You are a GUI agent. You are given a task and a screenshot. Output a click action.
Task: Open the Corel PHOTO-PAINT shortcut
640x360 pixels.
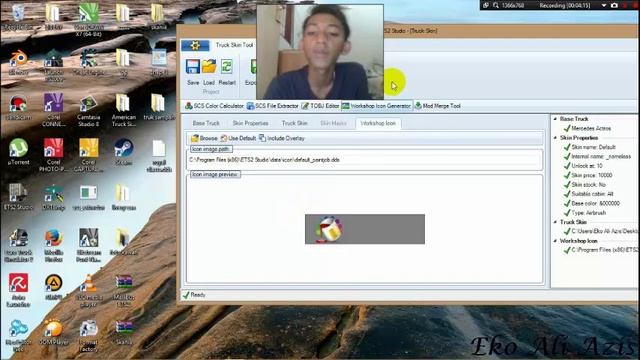53,154
